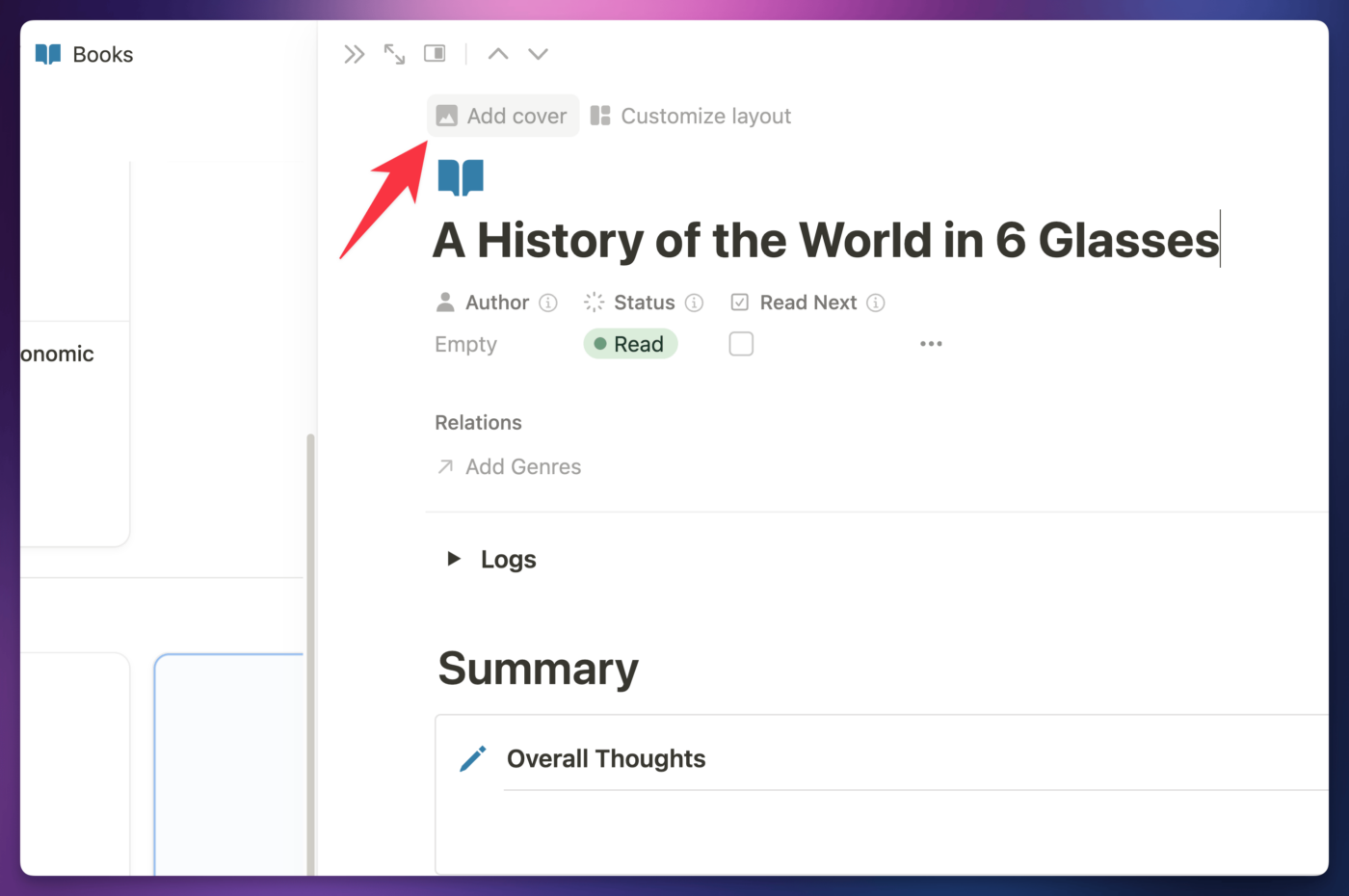Click the Overall Thoughts heading

point(606,759)
